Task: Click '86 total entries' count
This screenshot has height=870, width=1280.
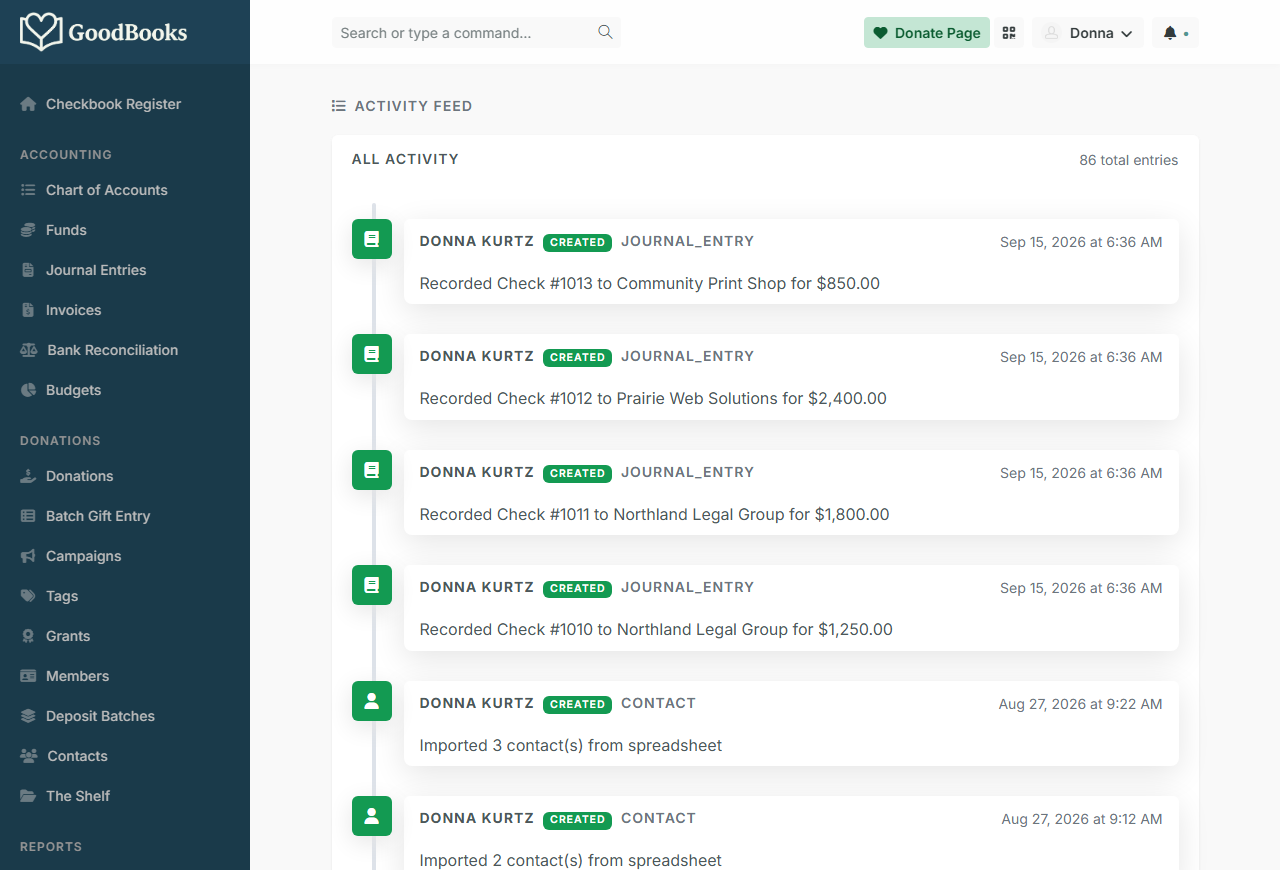Action: point(1129,160)
